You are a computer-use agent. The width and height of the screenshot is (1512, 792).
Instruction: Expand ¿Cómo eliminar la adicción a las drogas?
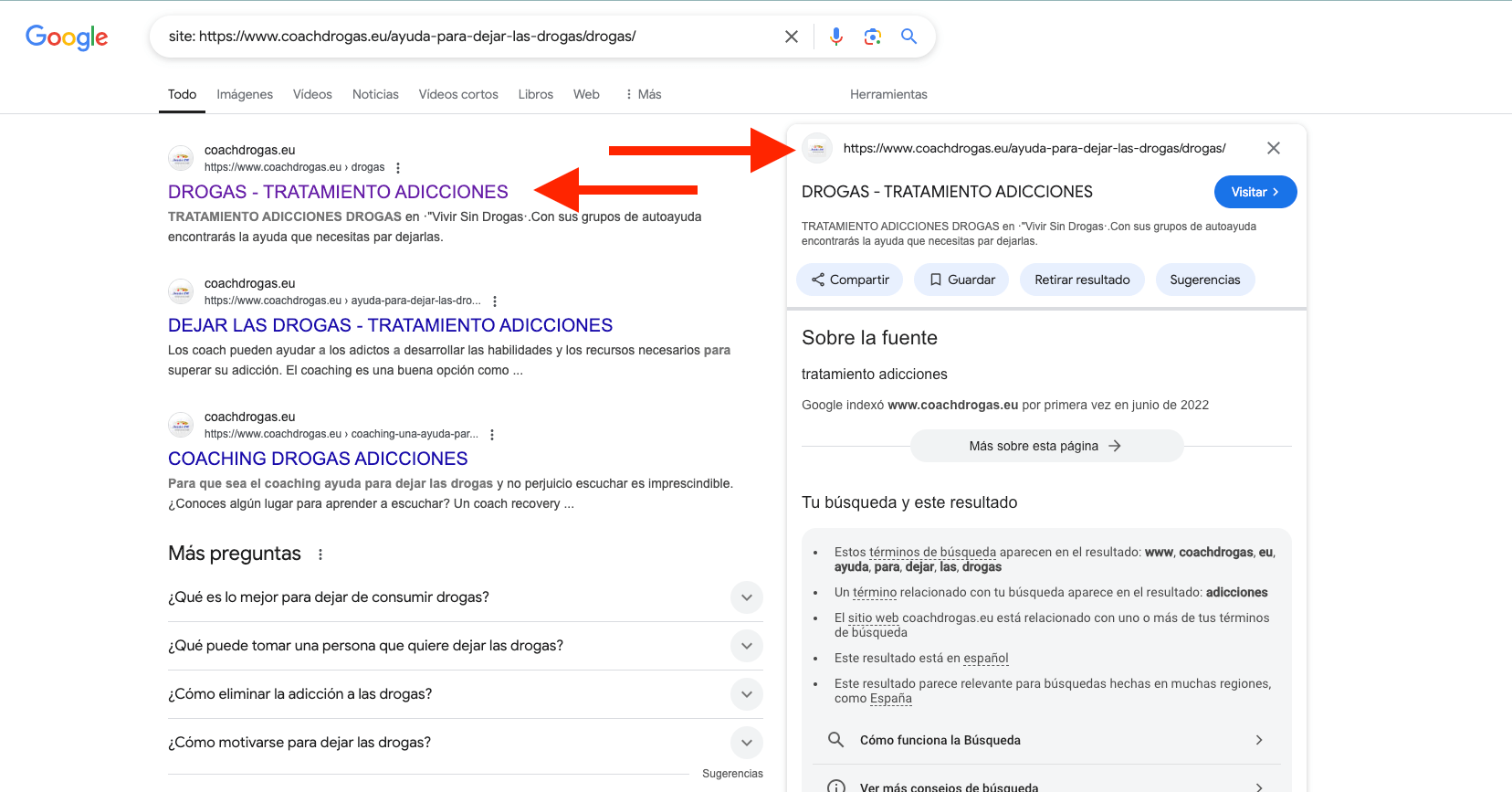tap(465, 694)
